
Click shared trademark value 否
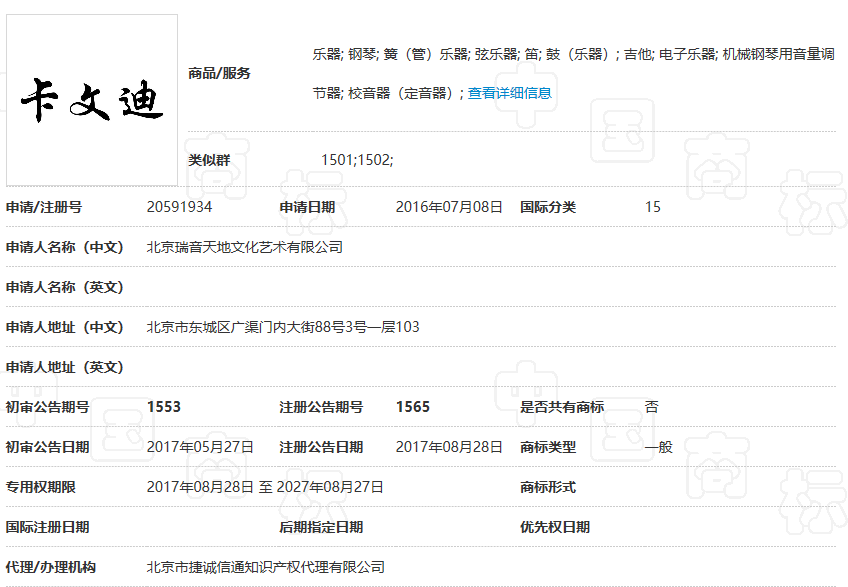(x=652, y=407)
